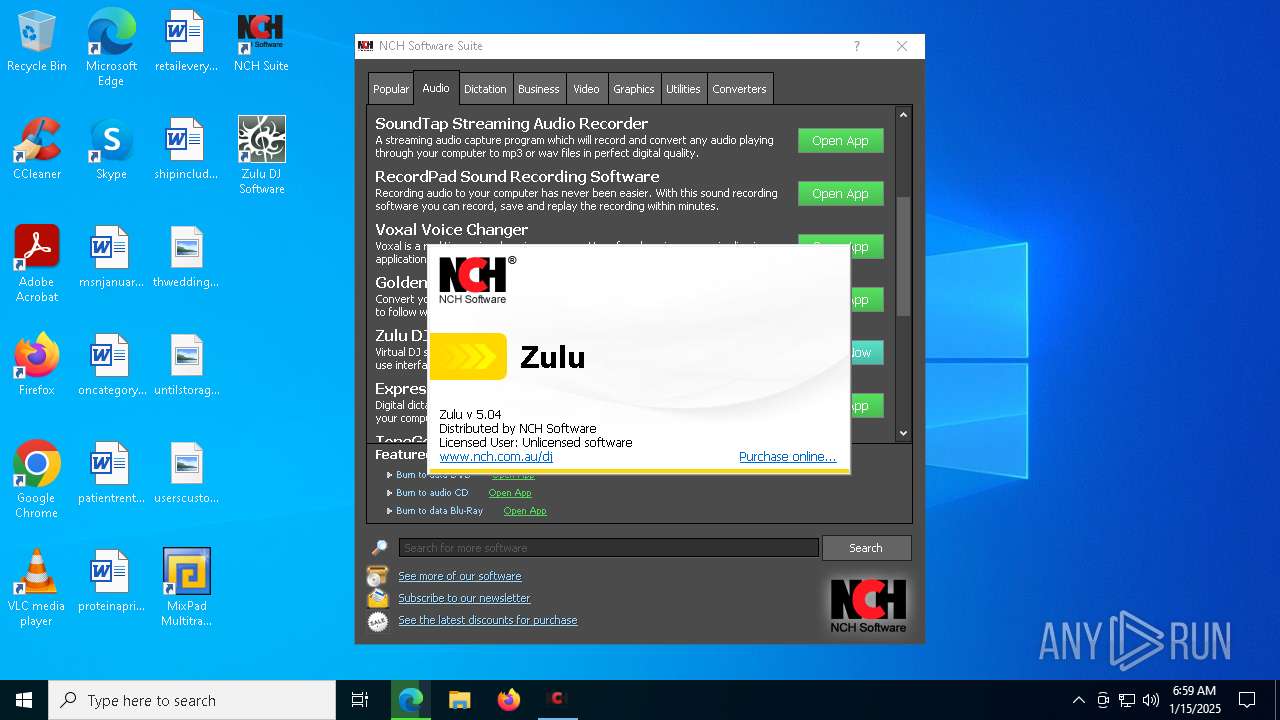Open the volume control in system tray
Viewport: 1280px width, 720px height.
(1151, 700)
